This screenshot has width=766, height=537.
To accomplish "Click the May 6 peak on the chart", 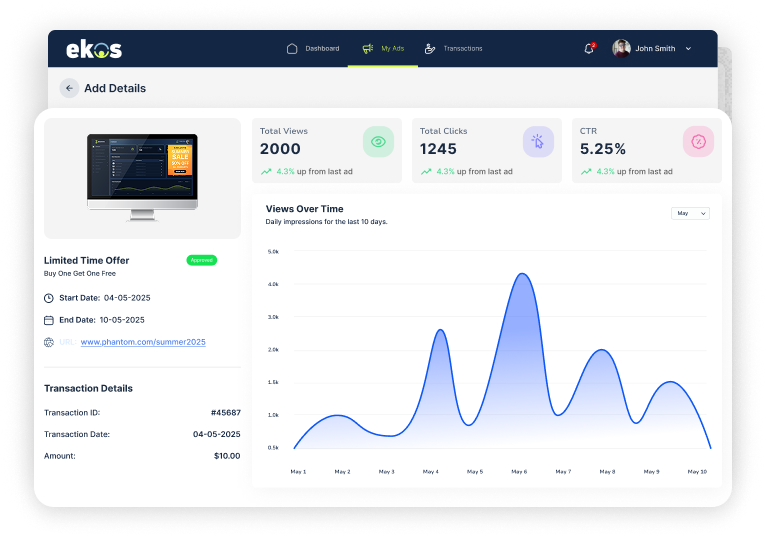I will point(521,274).
